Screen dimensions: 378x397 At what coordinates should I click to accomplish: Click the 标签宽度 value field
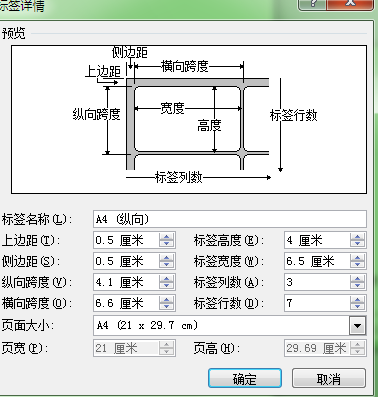coord(317,261)
